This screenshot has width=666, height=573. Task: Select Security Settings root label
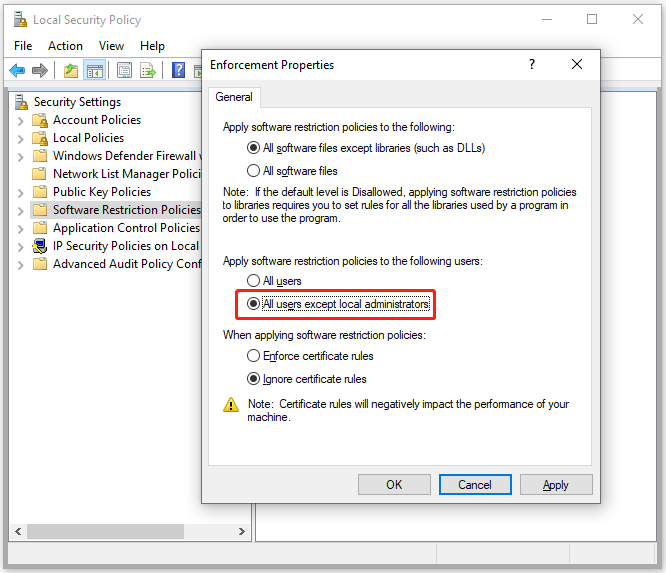point(77,102)
